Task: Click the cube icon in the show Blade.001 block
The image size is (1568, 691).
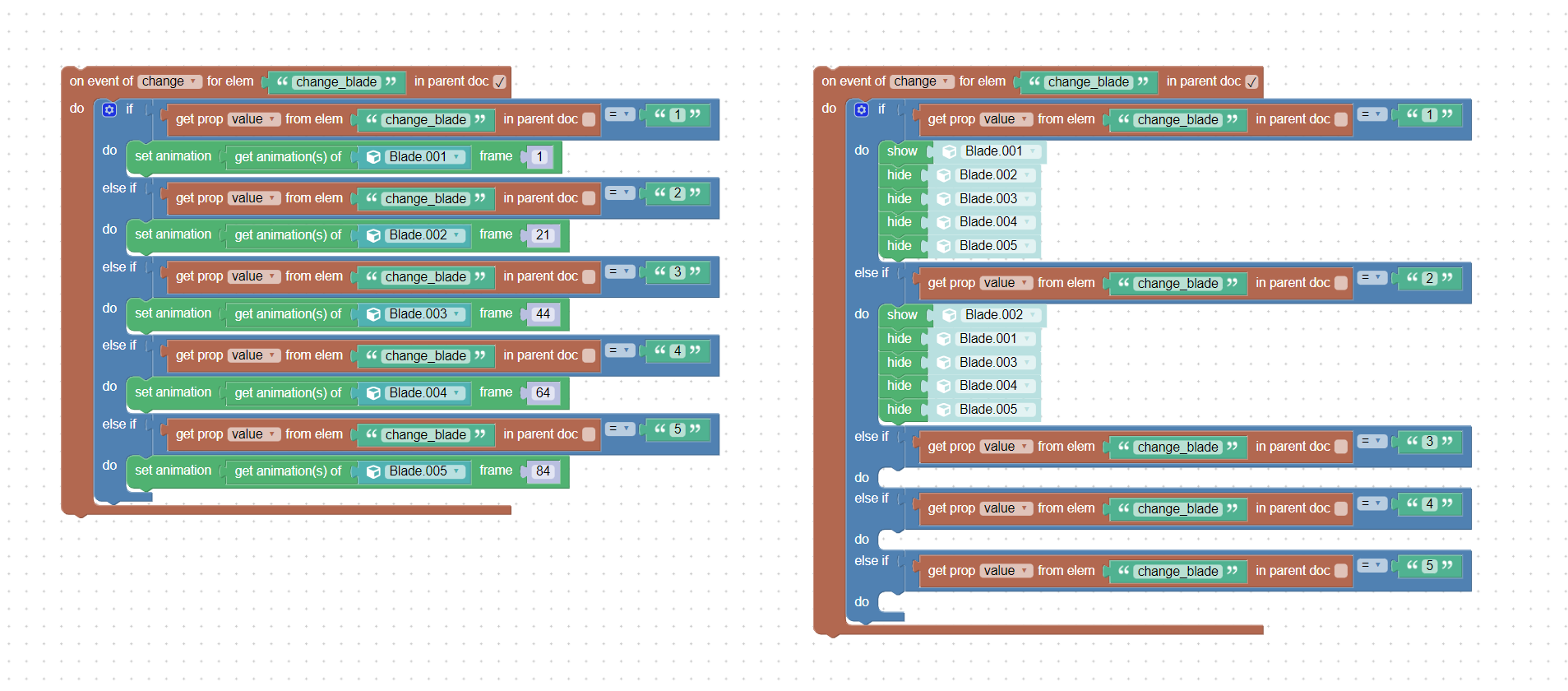Action: point(949,151)
